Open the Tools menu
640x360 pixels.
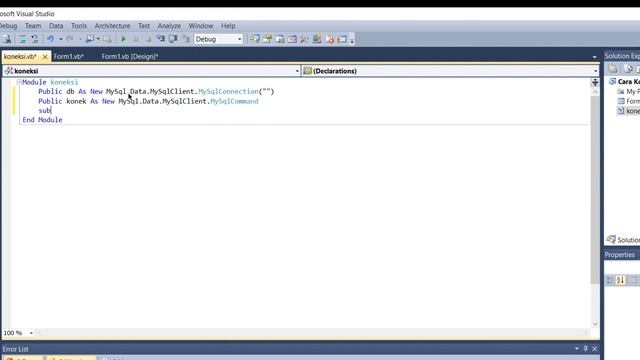coord(79,26)
